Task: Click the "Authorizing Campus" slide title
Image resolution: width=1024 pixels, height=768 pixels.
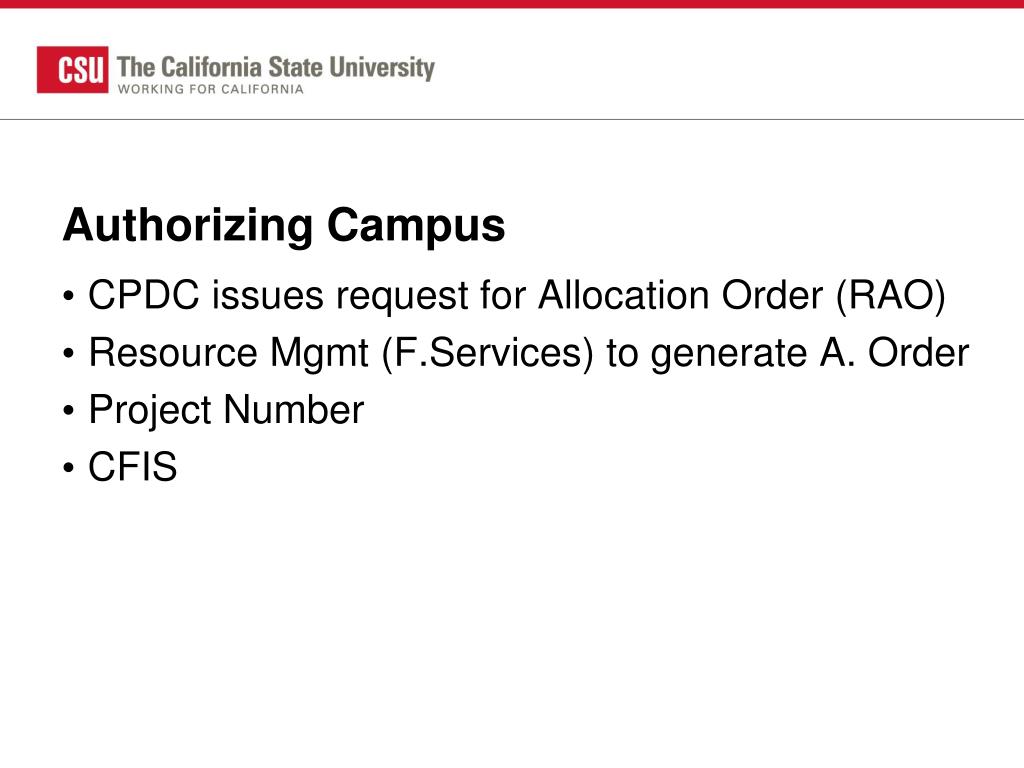Action: click(283, 226)
